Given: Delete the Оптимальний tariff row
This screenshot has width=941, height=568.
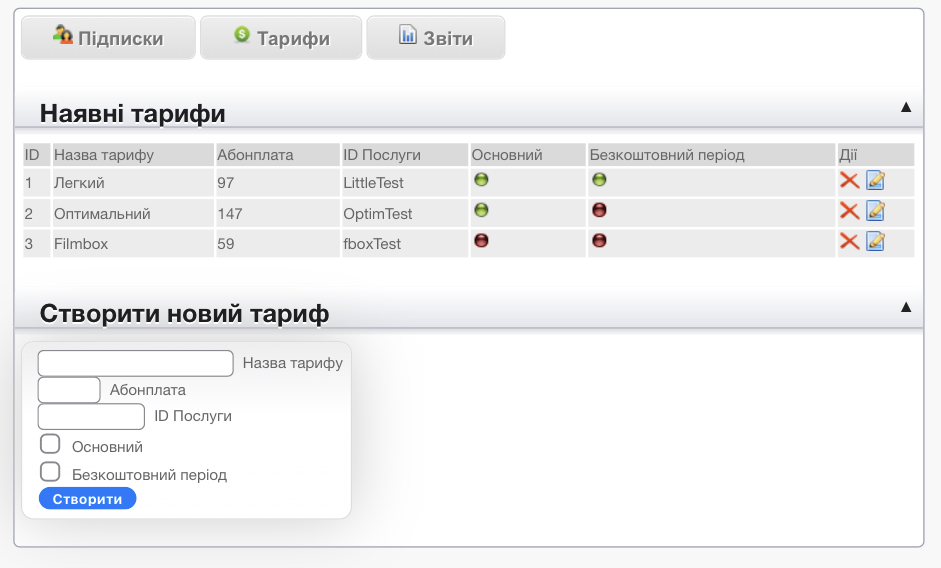Looking at the screenshot, I should [x=849, y=210].
